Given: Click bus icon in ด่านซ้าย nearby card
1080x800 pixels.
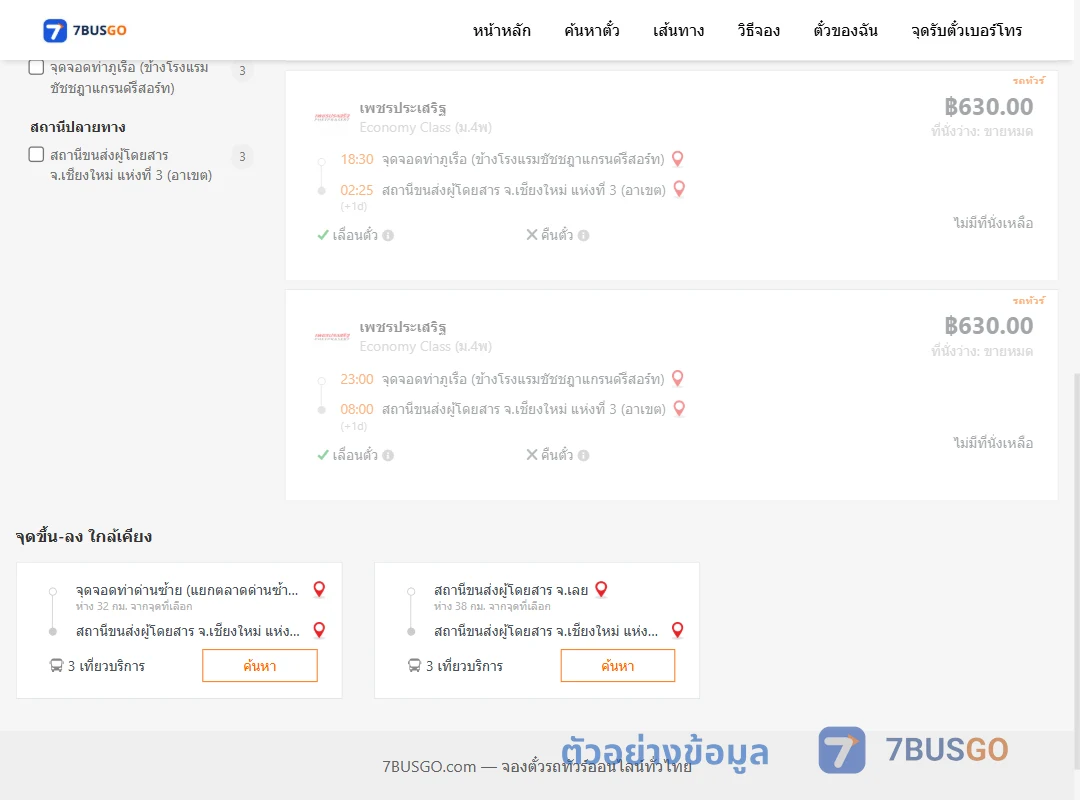Looking at the screenshot, I should (56, 666).
